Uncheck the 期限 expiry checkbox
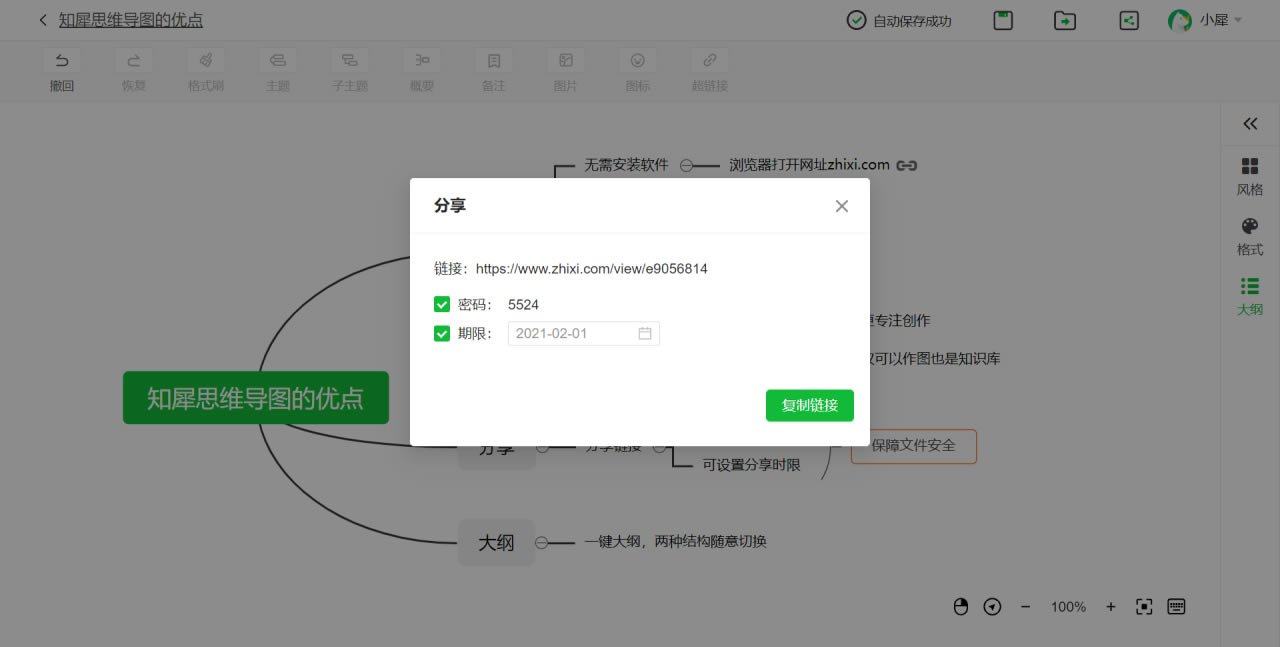1280x647 pixels. pos(442,333)
